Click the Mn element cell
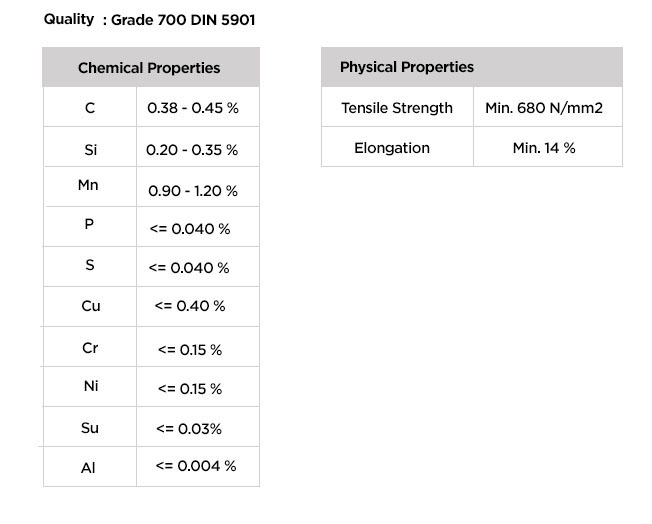The image size is (652, 524). click(90, 187)
